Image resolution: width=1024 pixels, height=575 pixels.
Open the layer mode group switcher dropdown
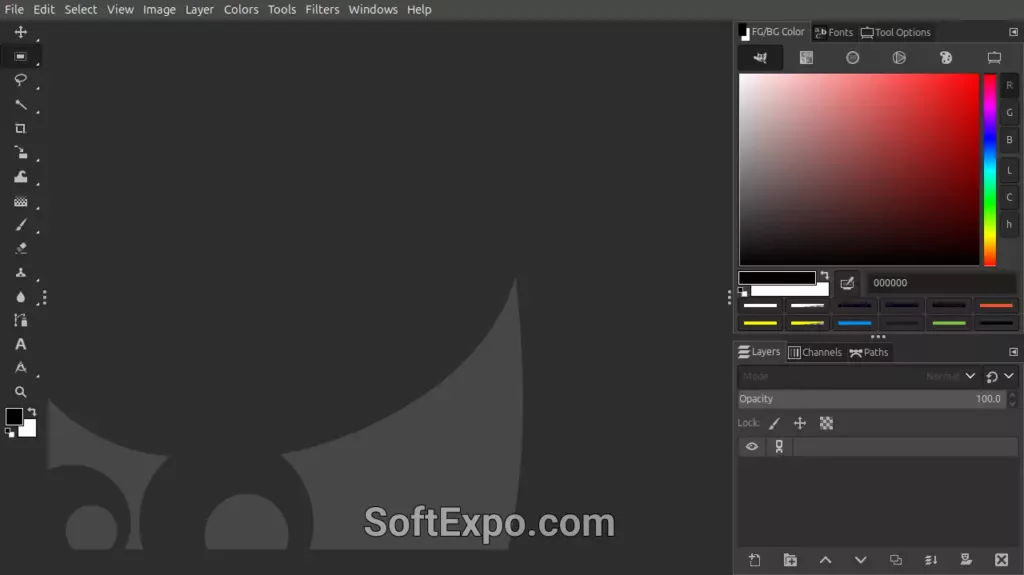[x=1000, y=376]
